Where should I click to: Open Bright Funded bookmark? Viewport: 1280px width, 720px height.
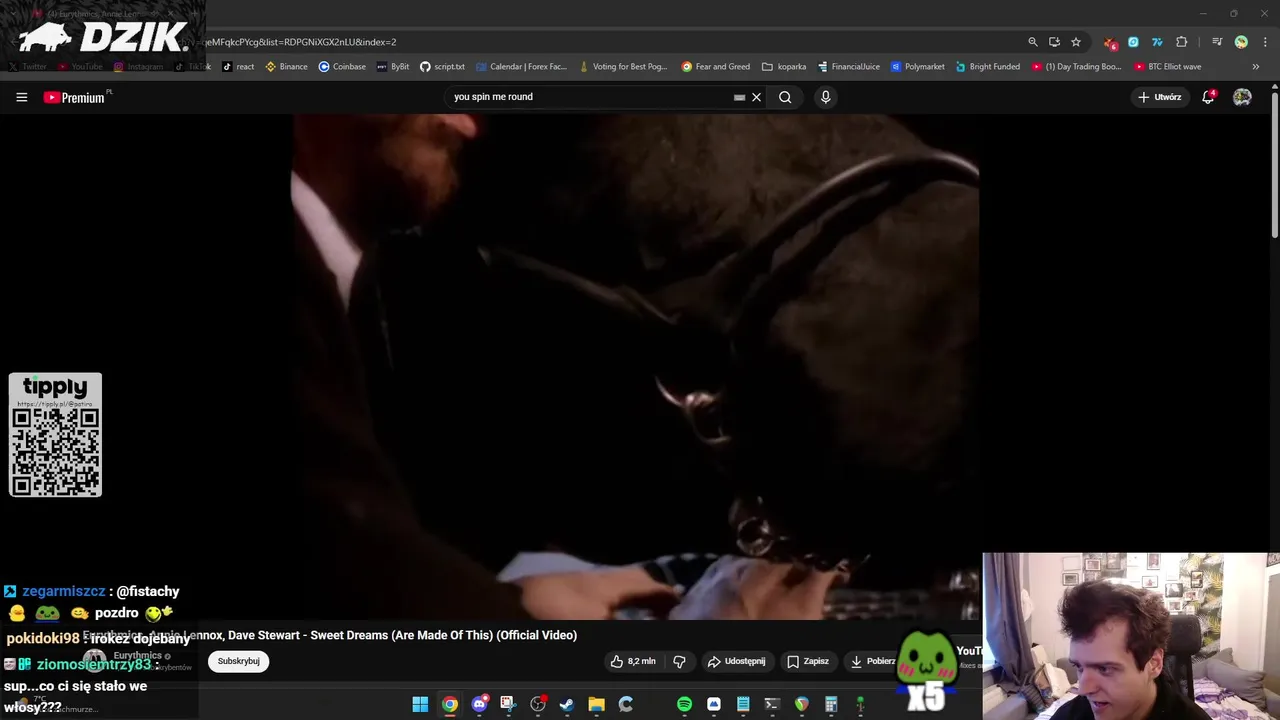tap(988, 67)
